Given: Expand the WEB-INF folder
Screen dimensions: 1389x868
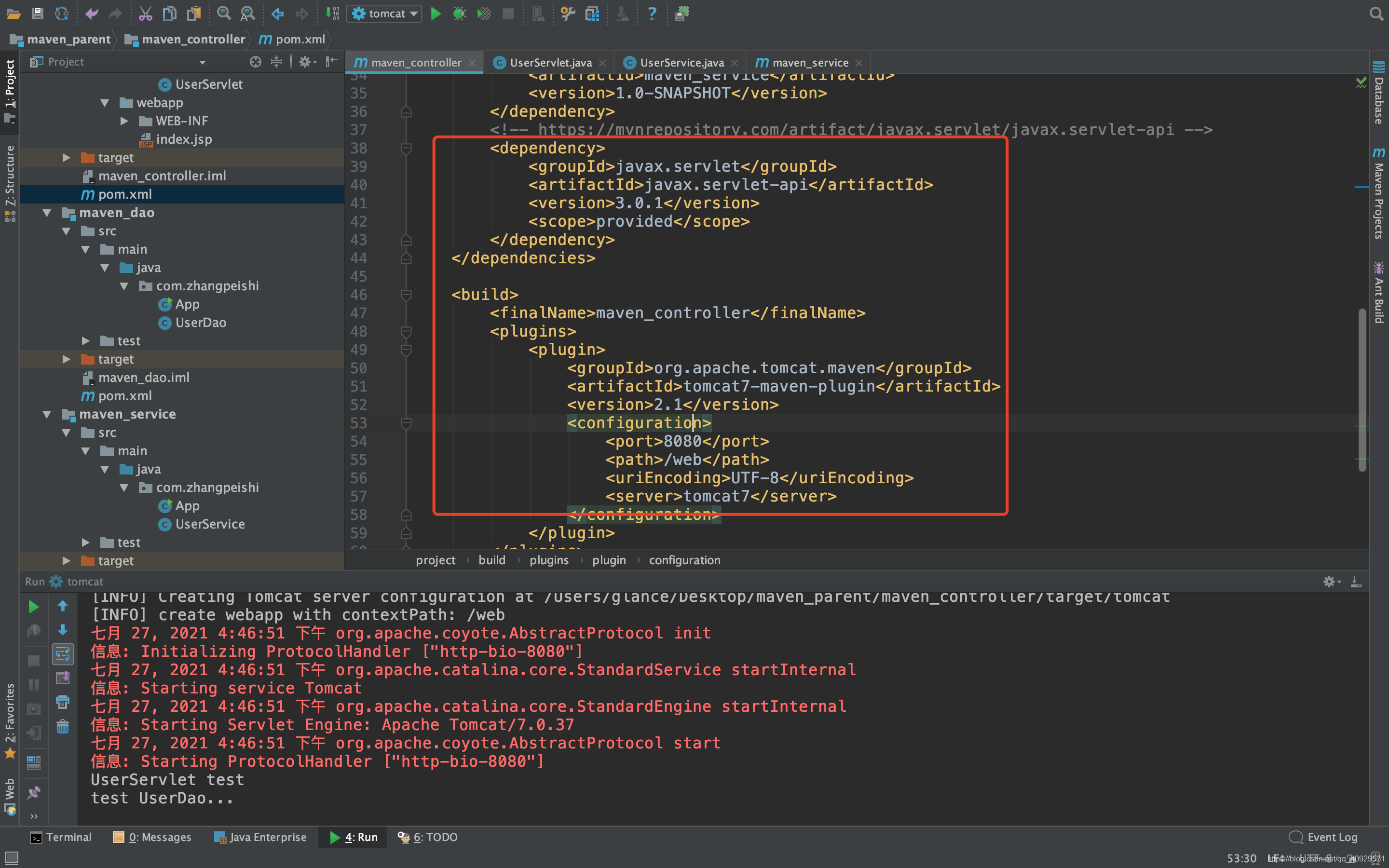Looking at the screenshot, I should point(124,121).
